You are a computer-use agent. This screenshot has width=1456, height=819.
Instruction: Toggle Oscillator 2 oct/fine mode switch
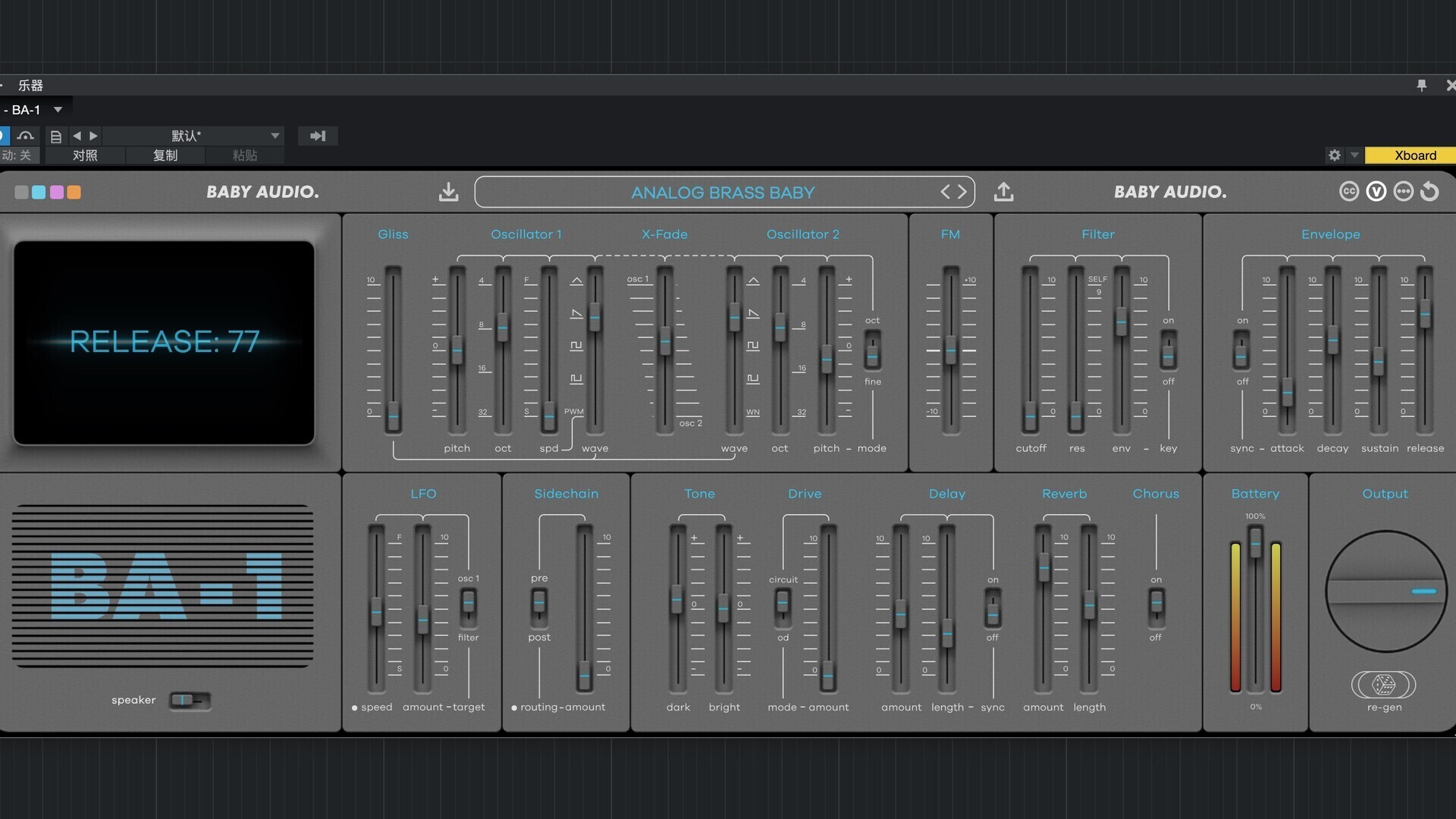coord(873,351)
